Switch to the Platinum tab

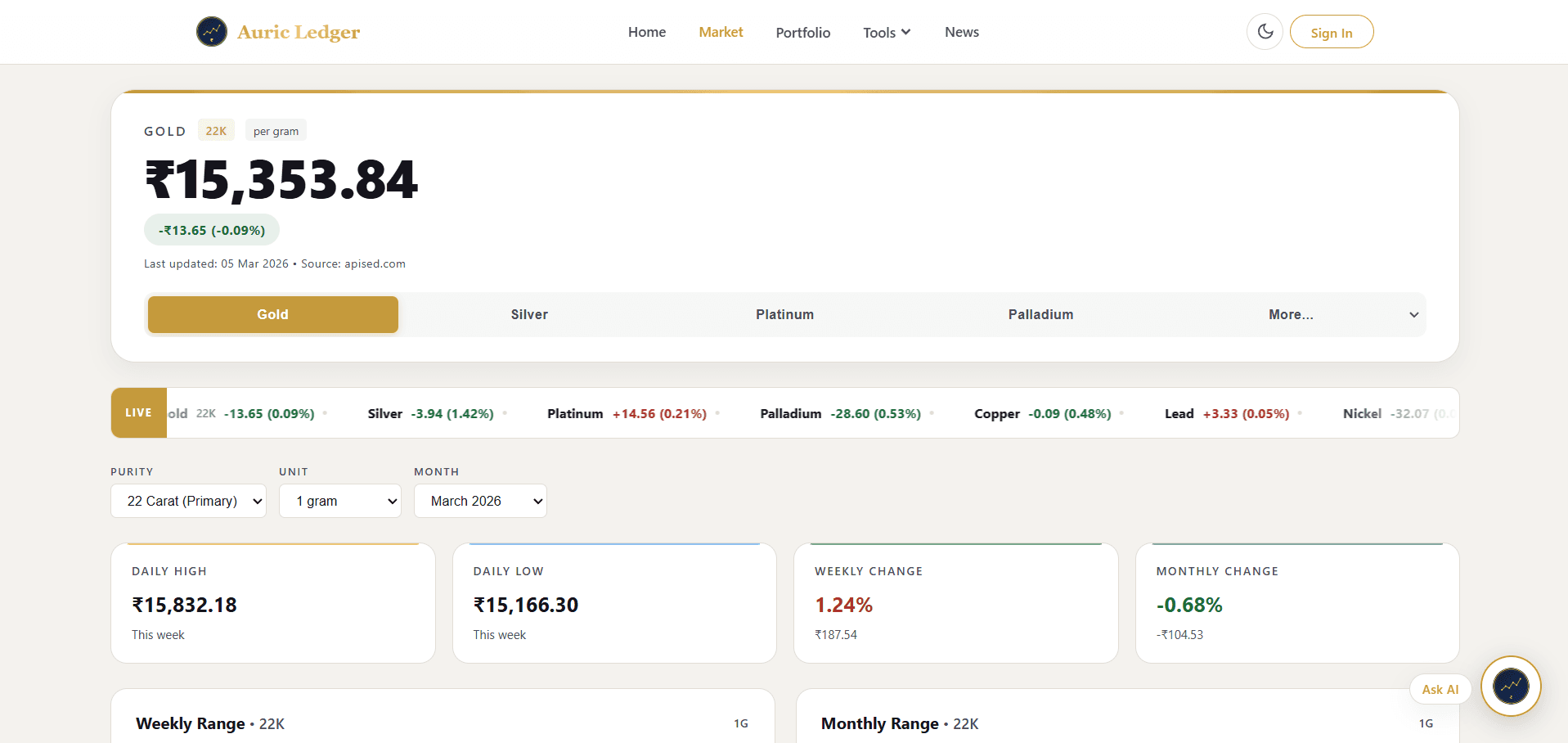click(784, 314)
